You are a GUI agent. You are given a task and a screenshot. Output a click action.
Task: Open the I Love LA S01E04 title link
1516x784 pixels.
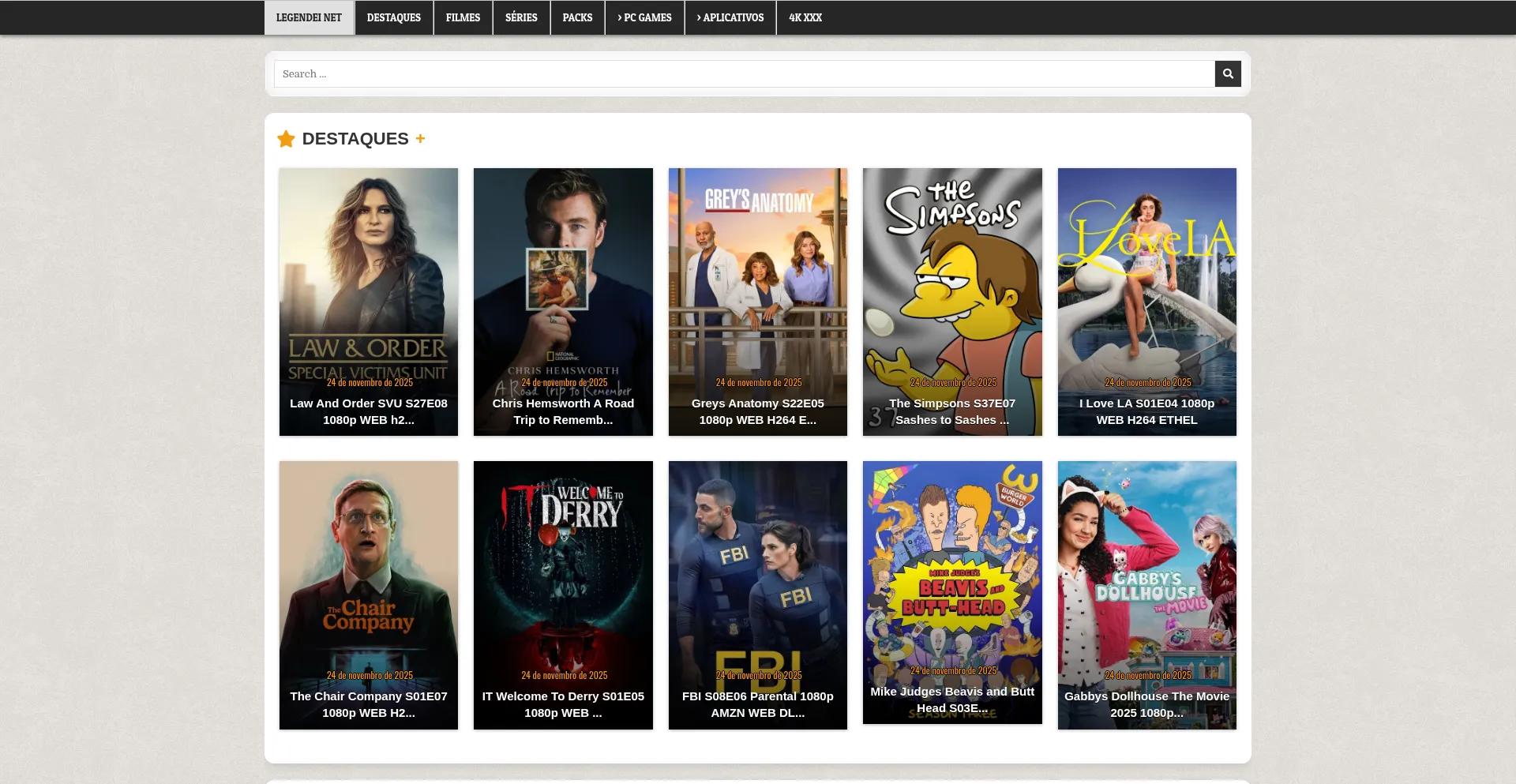click(1146, 411)
